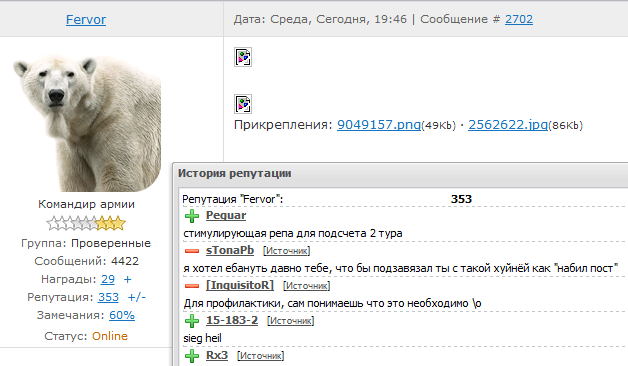Click the +/- reputation change button
628x366 pixels.
(137, 297)
